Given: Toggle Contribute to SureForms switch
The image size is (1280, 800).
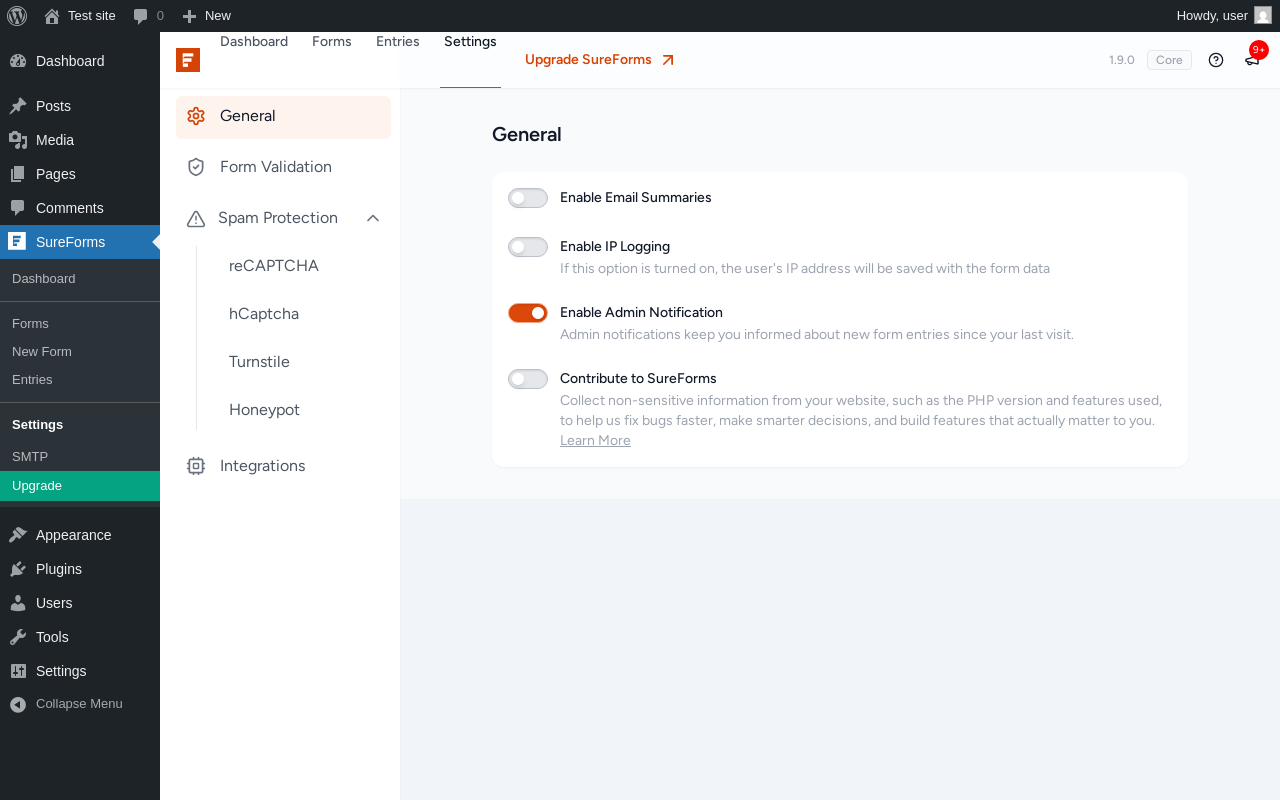Looking at the screenshot, I should (528, 379).
